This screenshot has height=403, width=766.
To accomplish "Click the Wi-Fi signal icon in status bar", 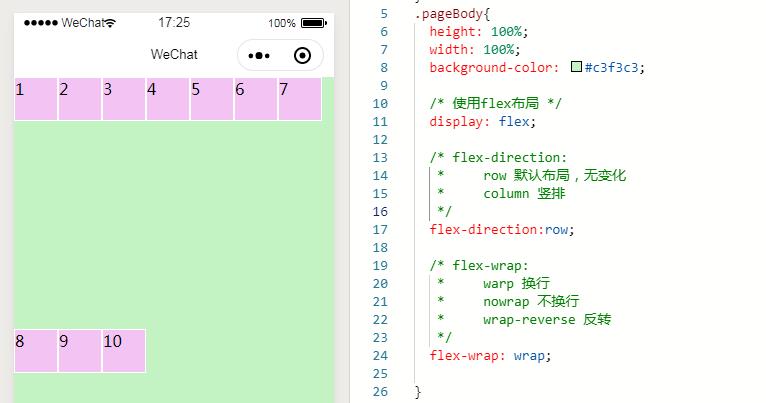I will point(110,23).
